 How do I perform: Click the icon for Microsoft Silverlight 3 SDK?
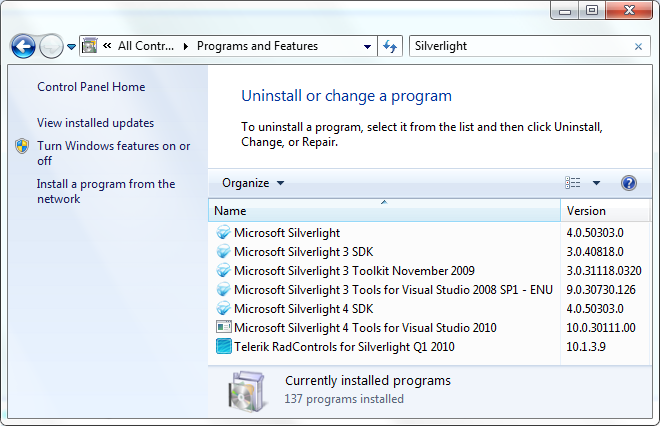point(223,252)
